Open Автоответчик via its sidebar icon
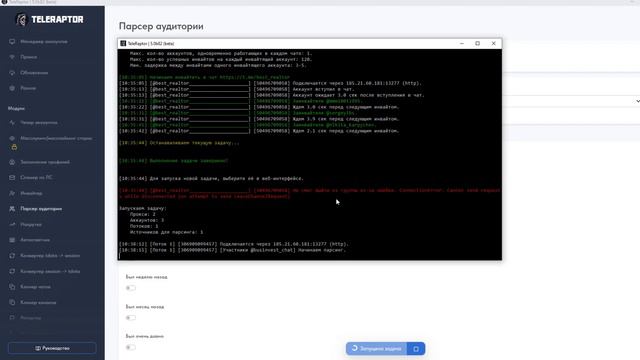Screen dimensions: 640x360 click(x=12, y=240)
